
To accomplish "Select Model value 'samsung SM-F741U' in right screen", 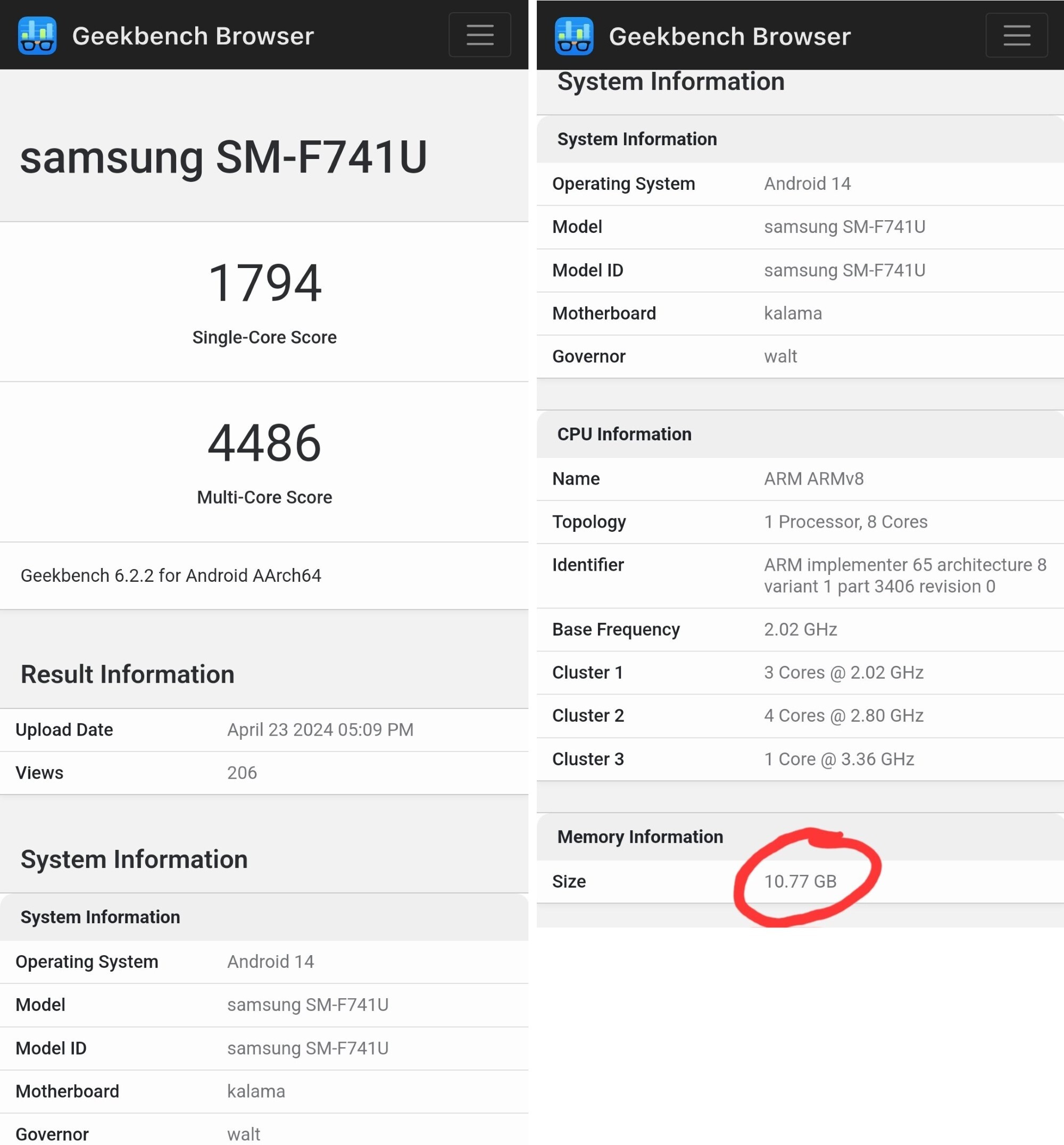I will coord(845,227).
